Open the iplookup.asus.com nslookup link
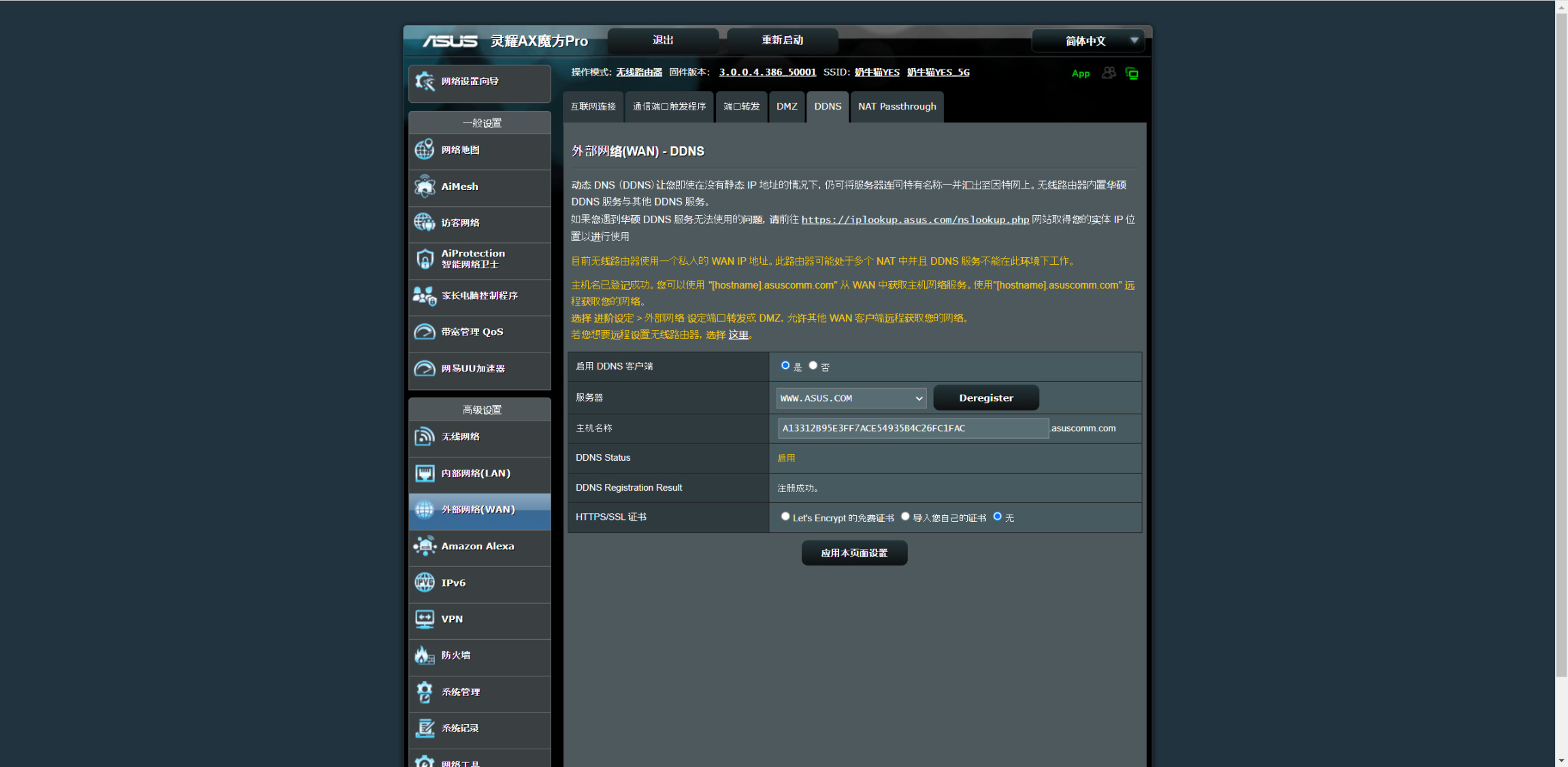This screenshot has height=767, width=1568. click(915, 220)
